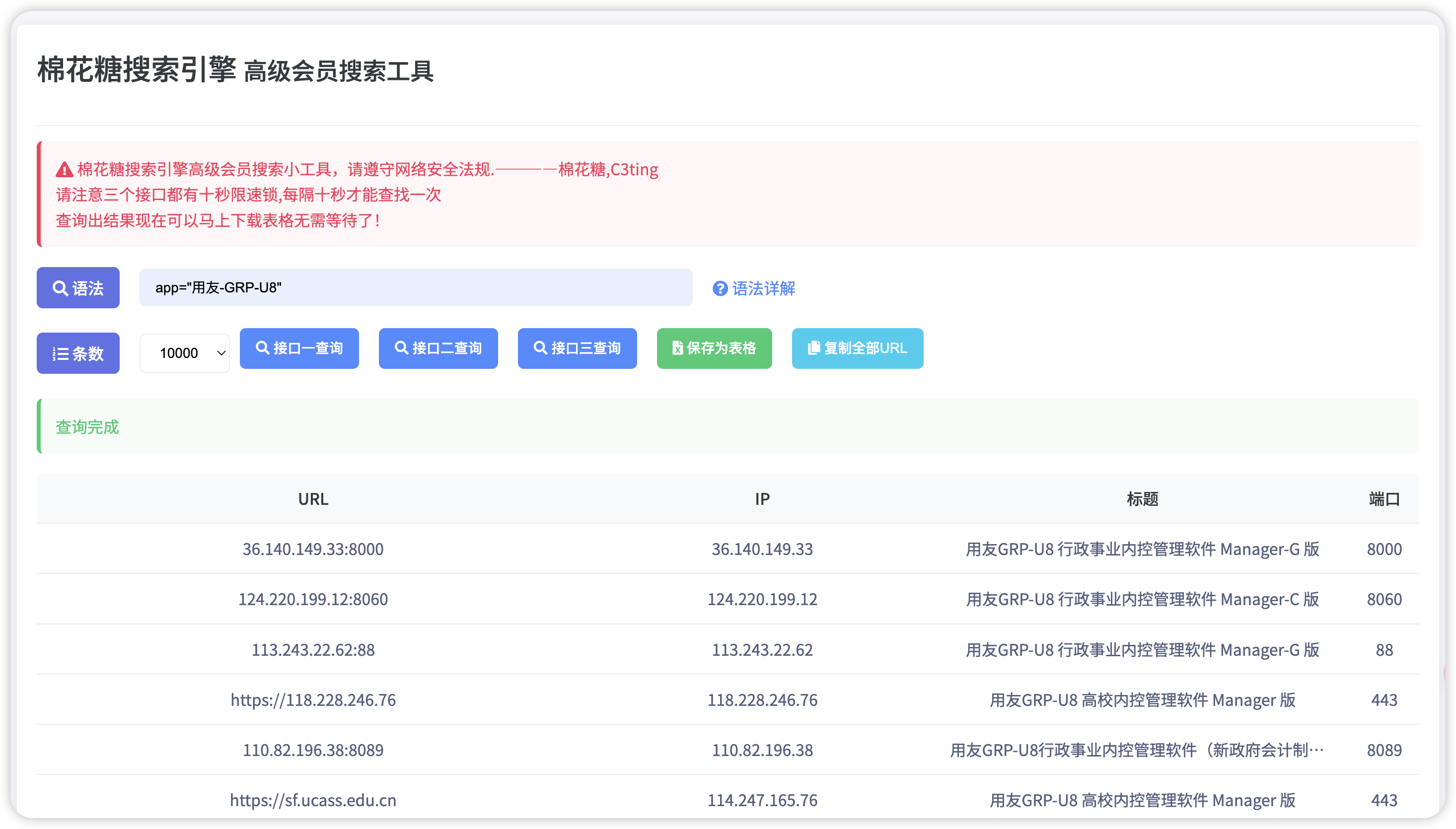This screenshot has height=829, width=1456.
Task: Click the 条数 list button
Action: [x=78, y=353]
